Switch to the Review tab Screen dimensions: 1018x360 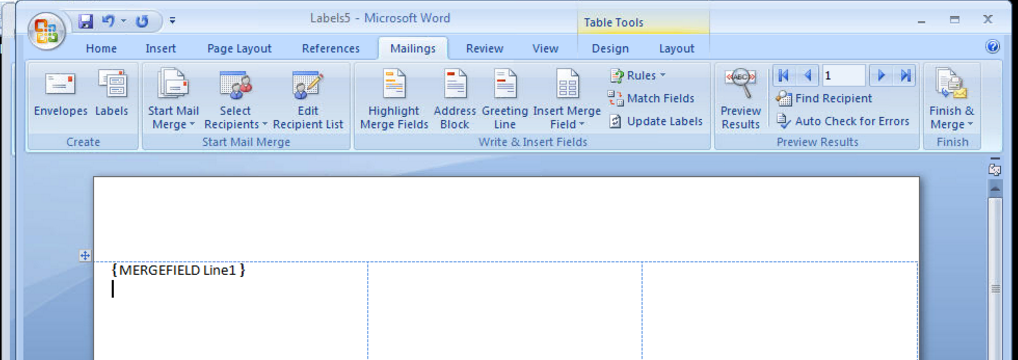pos(484,49)
